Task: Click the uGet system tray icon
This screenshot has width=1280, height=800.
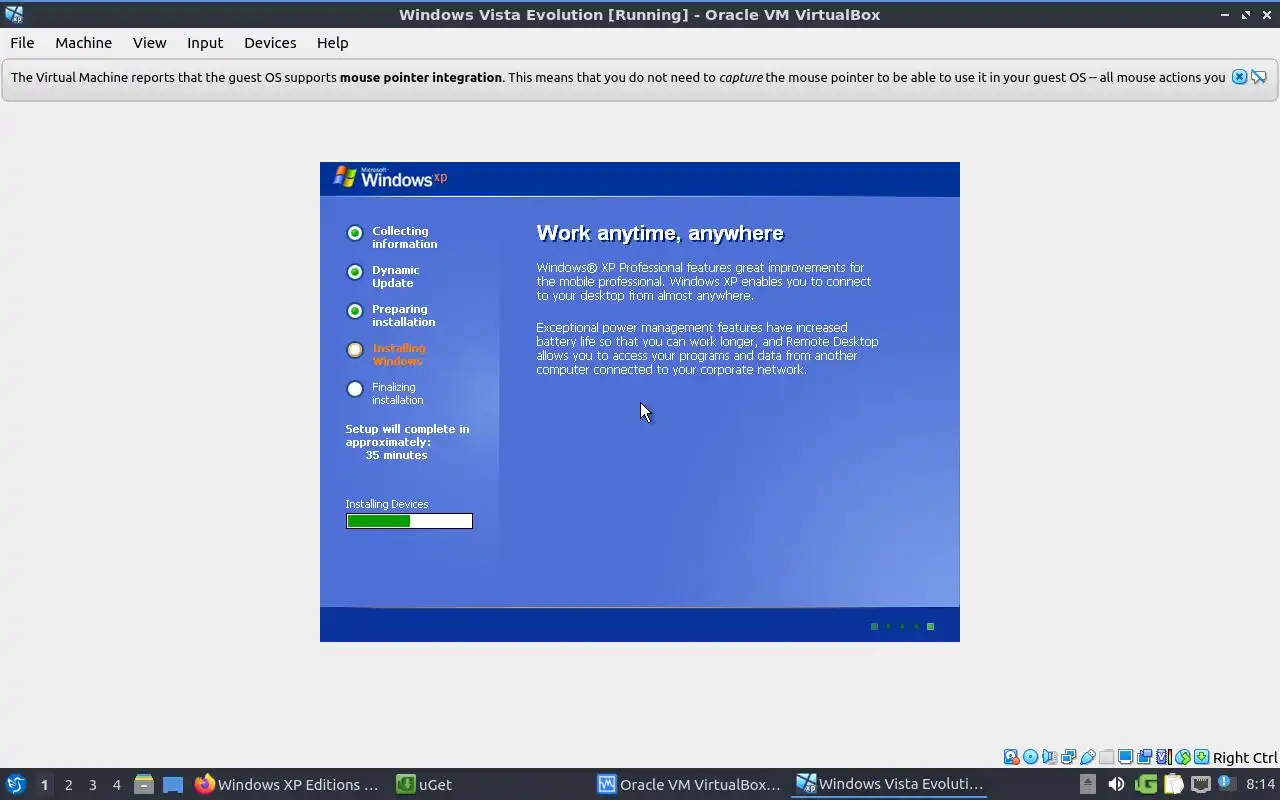Action: [1146, 784]
